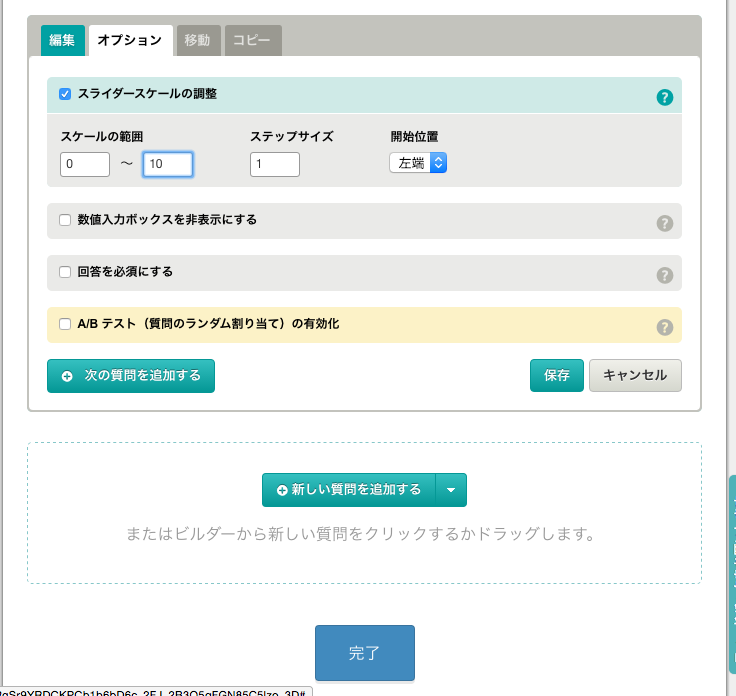Focus ステップサイズ field showing 1
Screen dimensions: 736x696
275,164
